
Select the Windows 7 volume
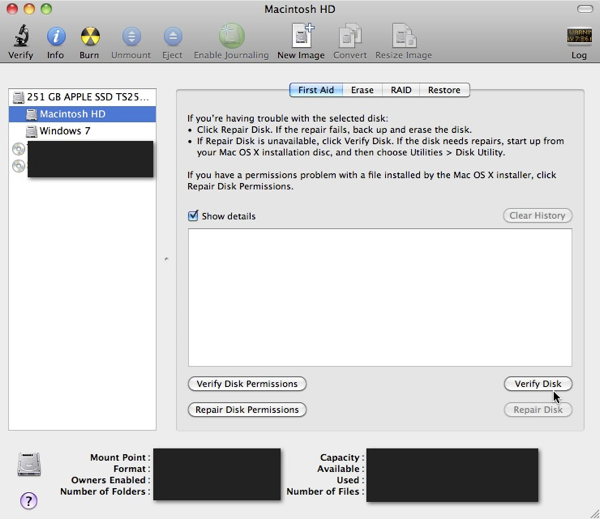pyautogui.click(x=82, y=131)
